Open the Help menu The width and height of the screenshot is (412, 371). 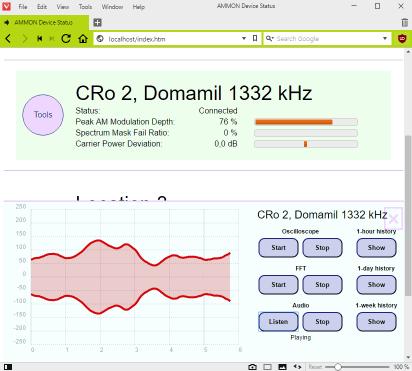(x=138, y=7)
